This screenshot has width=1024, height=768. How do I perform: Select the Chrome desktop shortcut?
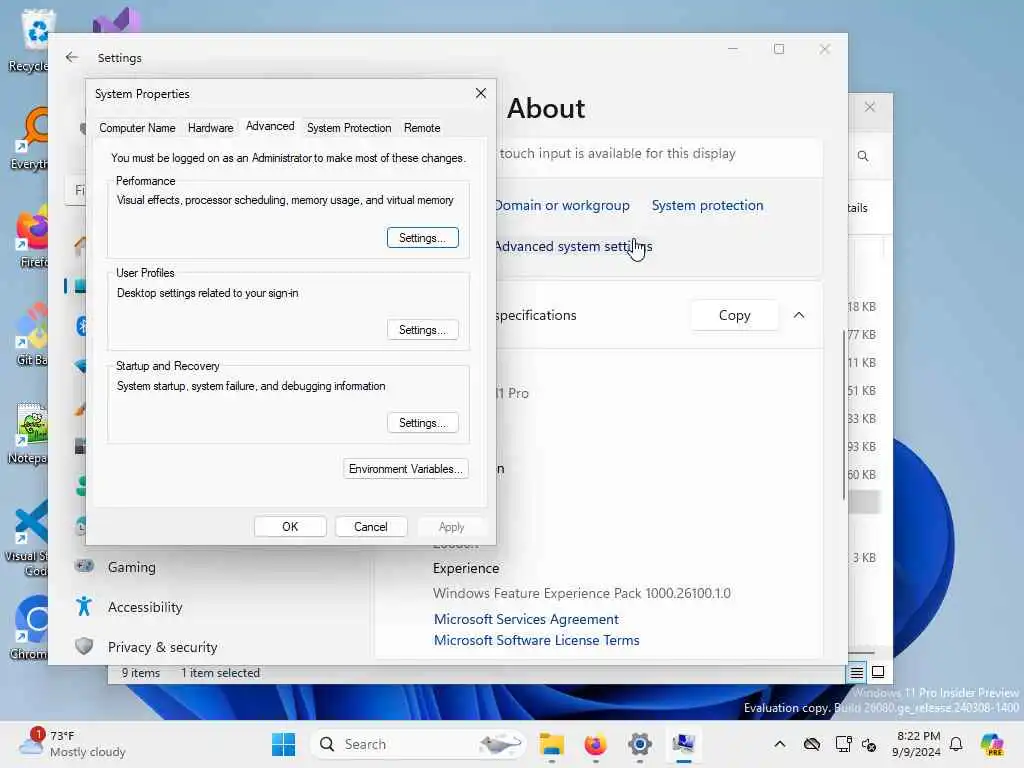click(30, 628)
